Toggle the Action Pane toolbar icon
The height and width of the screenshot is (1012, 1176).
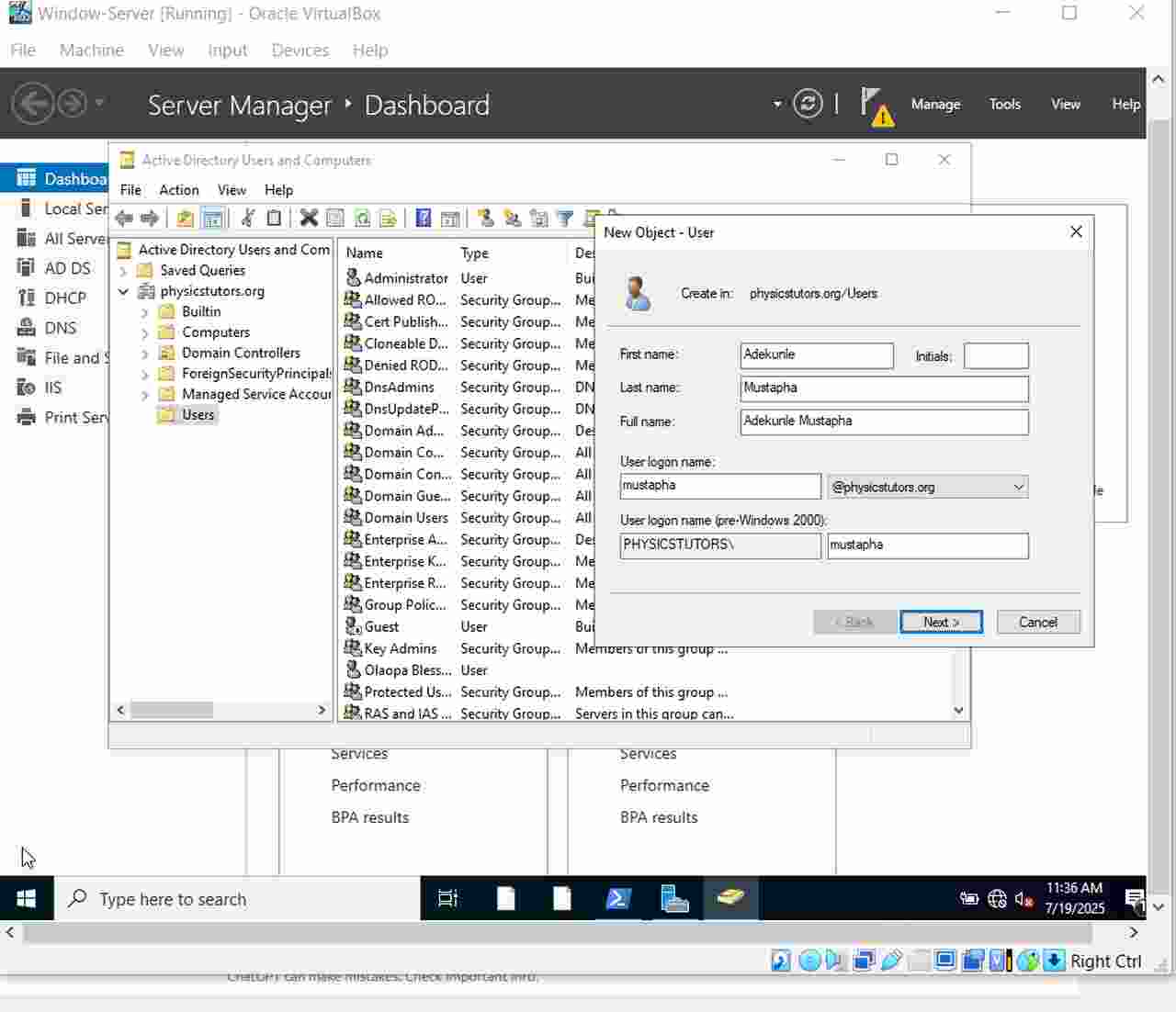(x=450, y=218)
